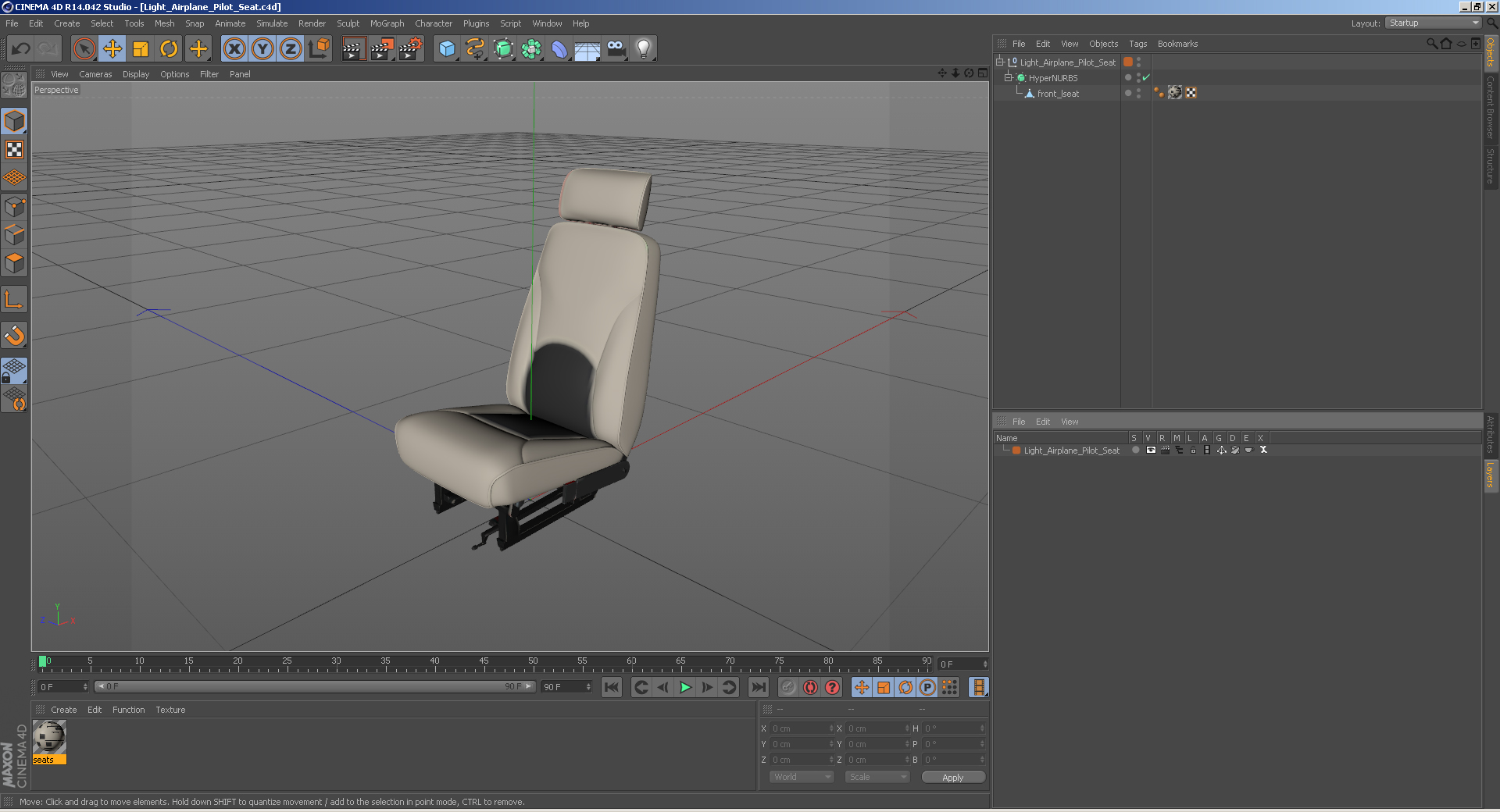Viewport: 1500px width, 812px height.
Task: Open the spline tools icon
Action: 475,49
